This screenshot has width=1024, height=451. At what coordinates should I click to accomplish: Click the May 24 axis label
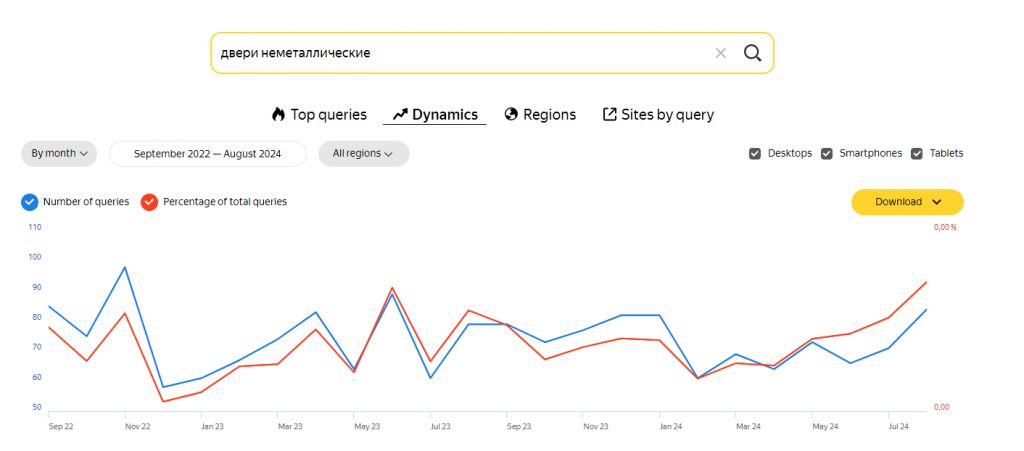pos(825,426)
